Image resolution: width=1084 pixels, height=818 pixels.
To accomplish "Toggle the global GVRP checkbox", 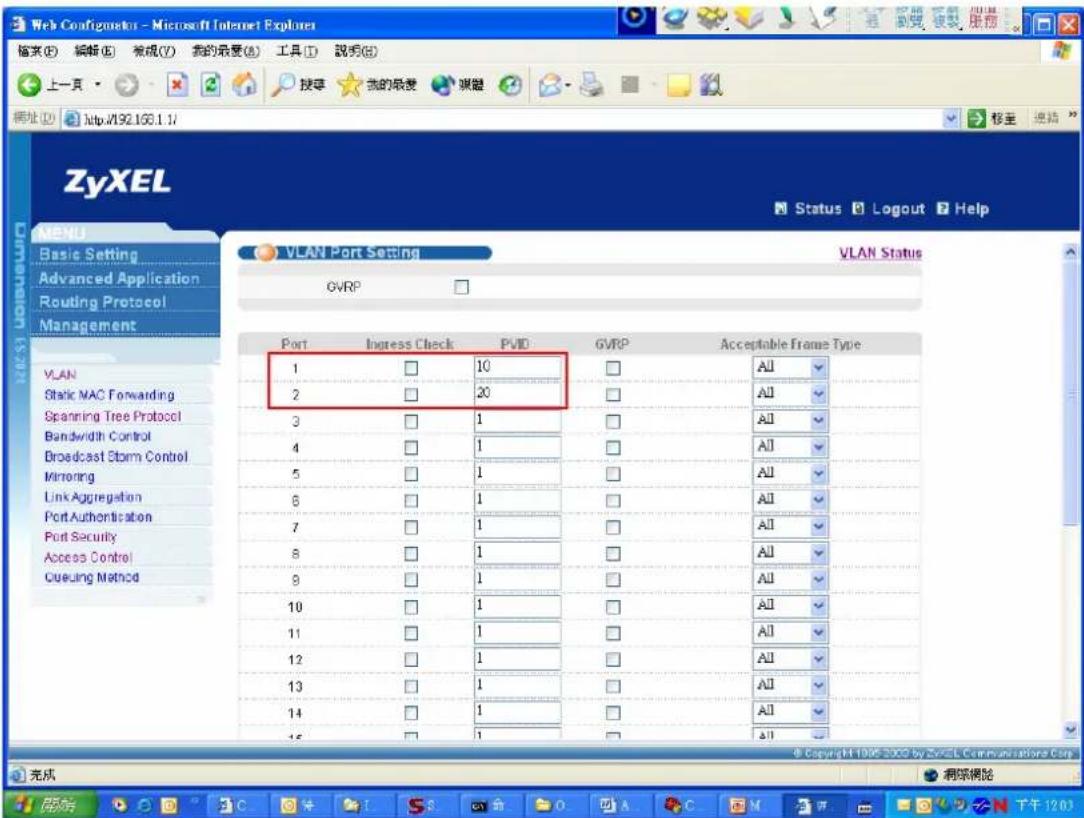I will pyautogui.click(x=461, y=287).
